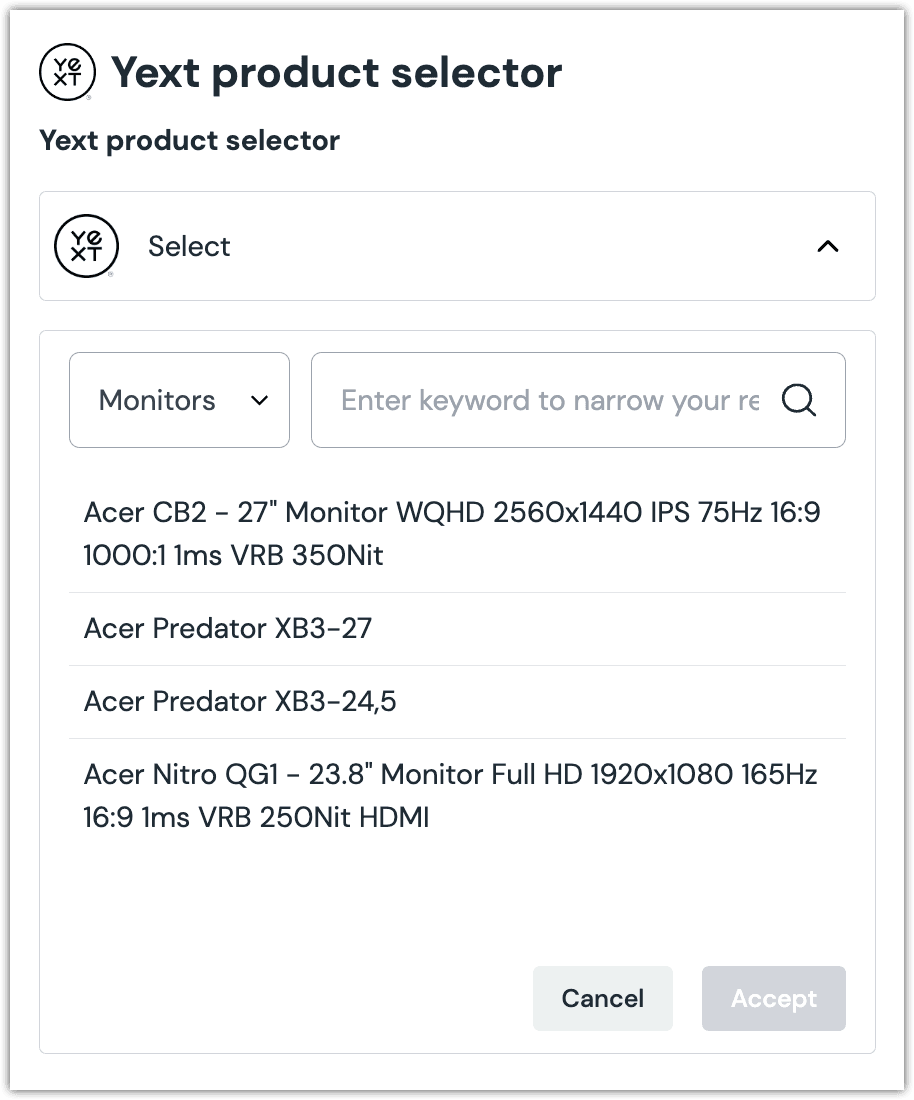Click the Select product dropdown field

click(457, 246)
